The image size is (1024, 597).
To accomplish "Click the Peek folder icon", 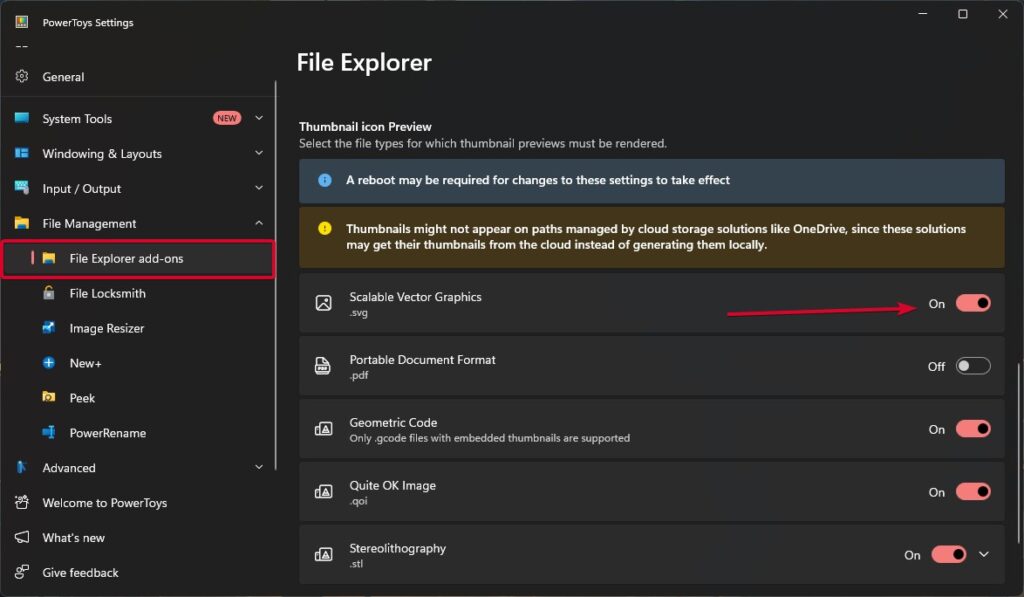I will coord(49,397).
